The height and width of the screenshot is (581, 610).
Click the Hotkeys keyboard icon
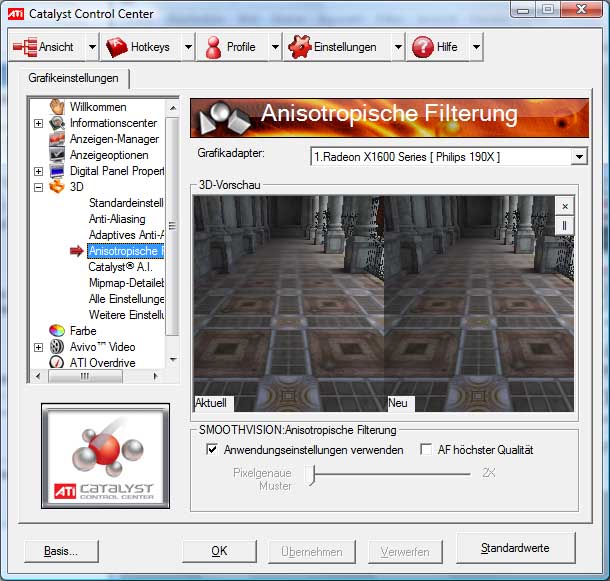116,47
